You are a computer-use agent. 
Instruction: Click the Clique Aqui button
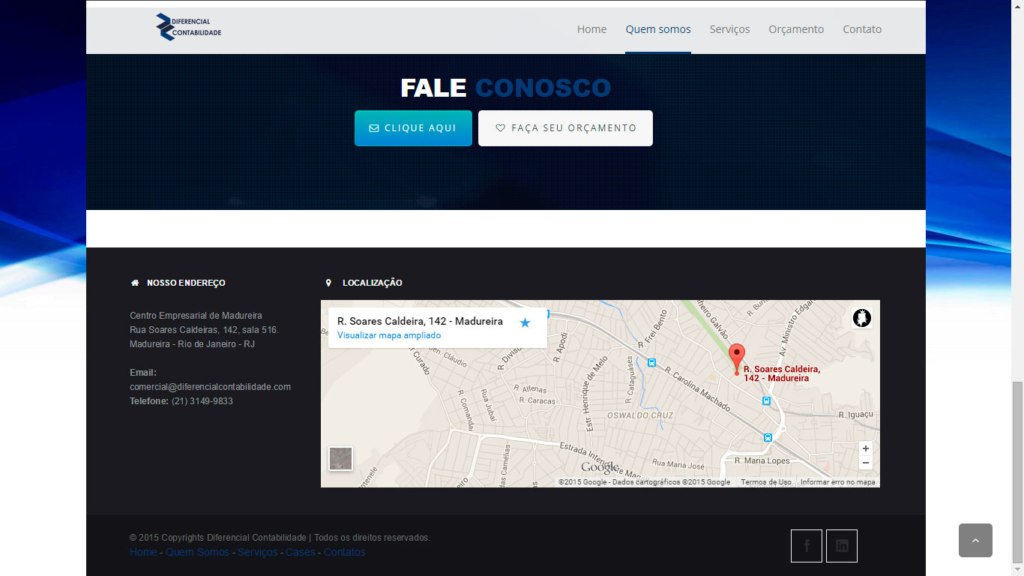(413, 128)
